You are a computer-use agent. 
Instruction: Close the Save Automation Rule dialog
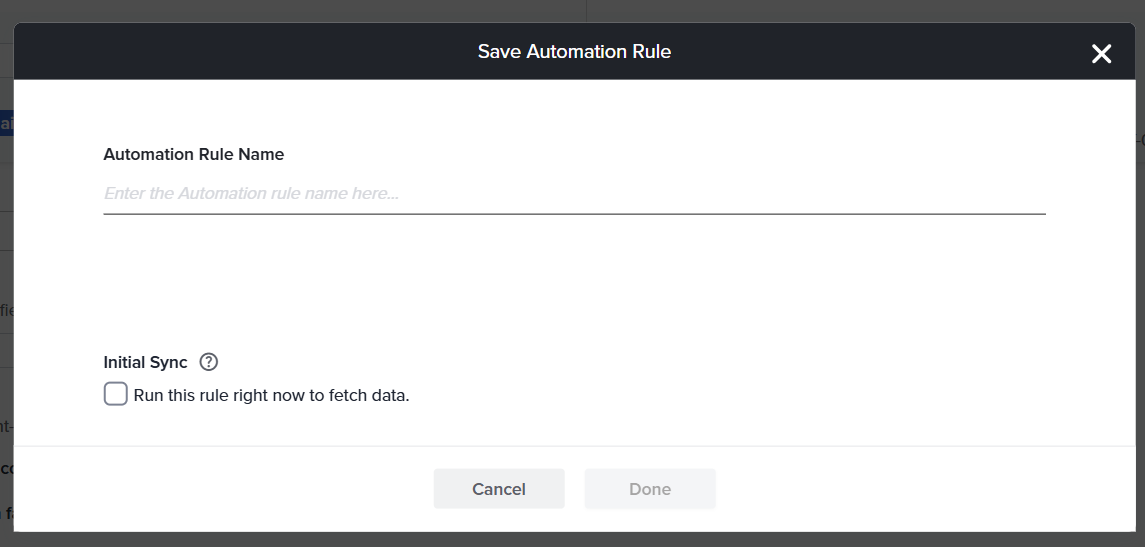[x=1101, y=54]
